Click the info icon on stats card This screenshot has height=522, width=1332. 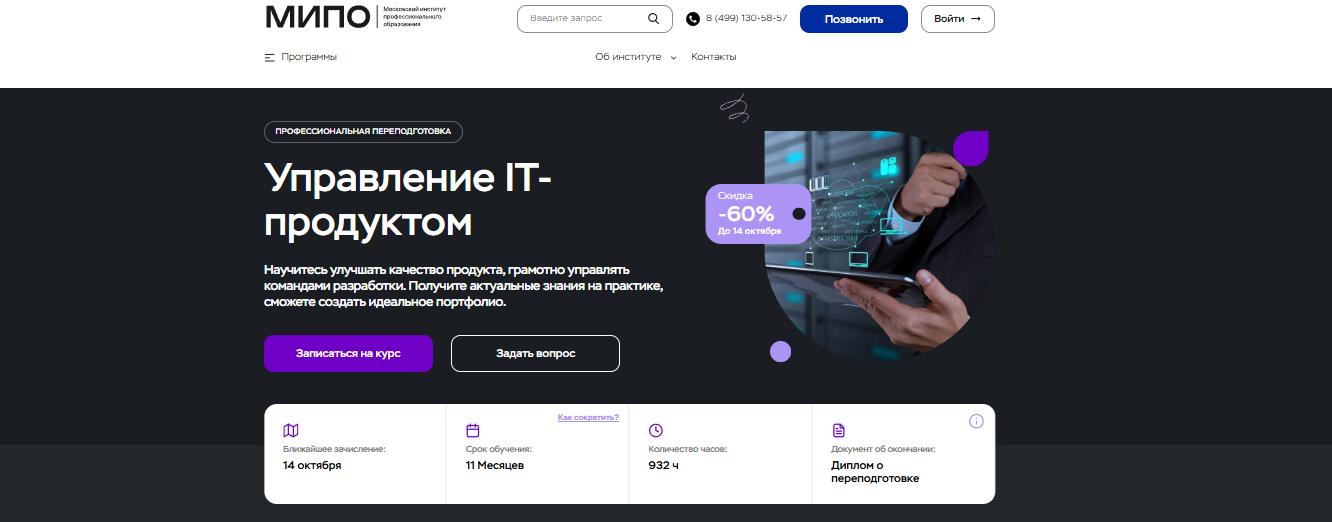pos(976,421)
